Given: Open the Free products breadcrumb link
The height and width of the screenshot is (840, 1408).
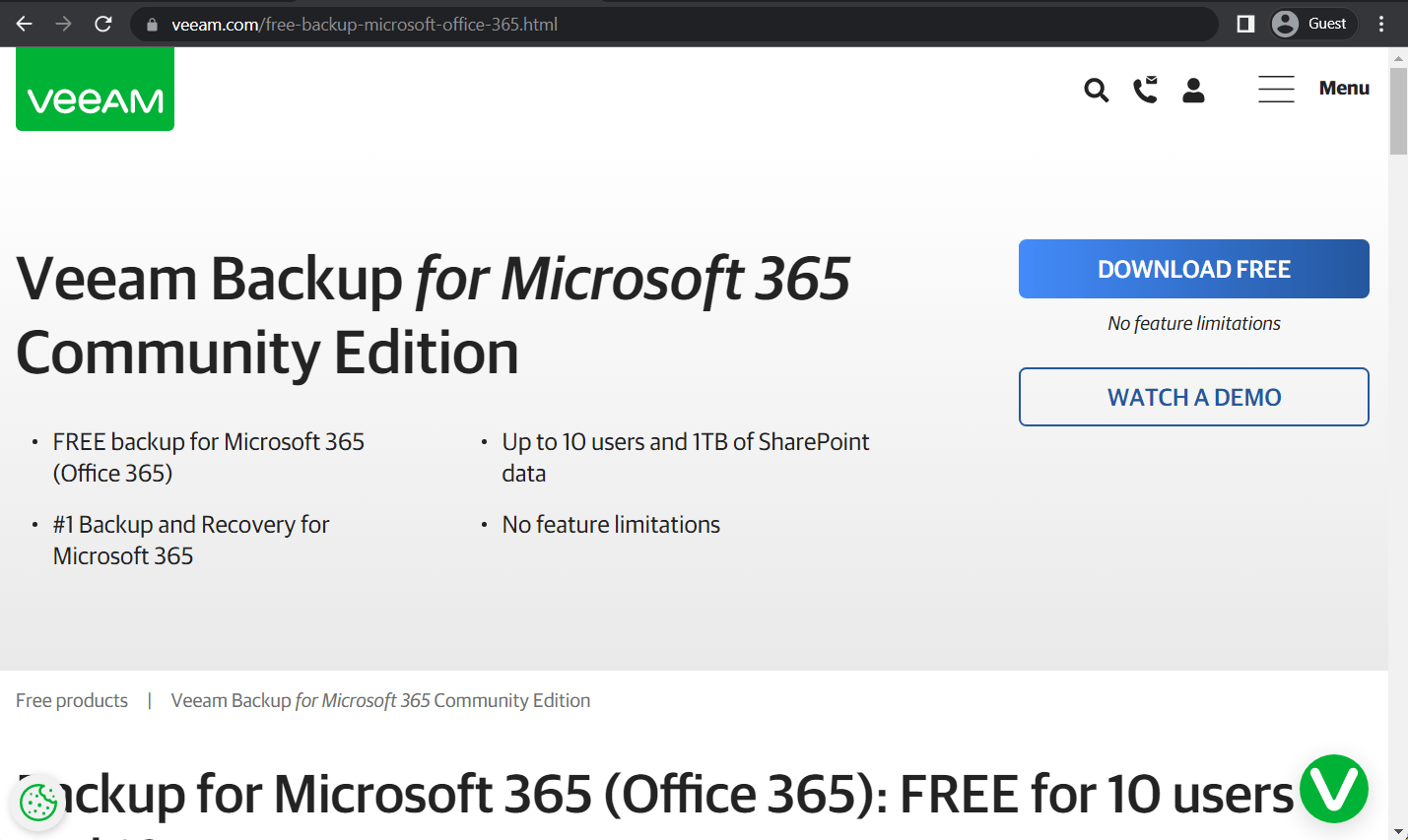Looking at the screenshot, I should (71, 700).
